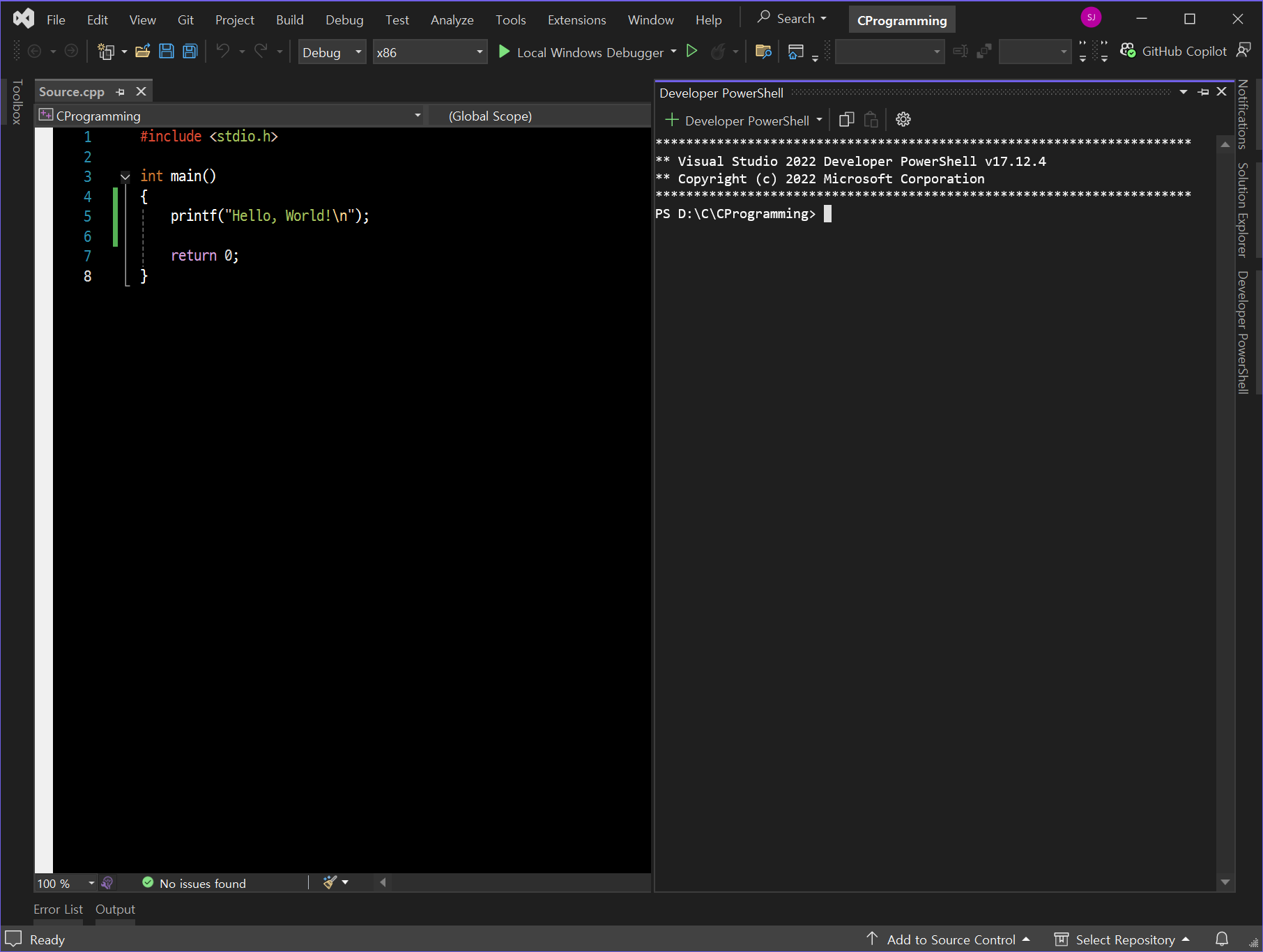Viewport: 1263px width, 952px height.
Task: Click the Redo arrow icon
Action: pyautogui.click(x=261, y=51)
